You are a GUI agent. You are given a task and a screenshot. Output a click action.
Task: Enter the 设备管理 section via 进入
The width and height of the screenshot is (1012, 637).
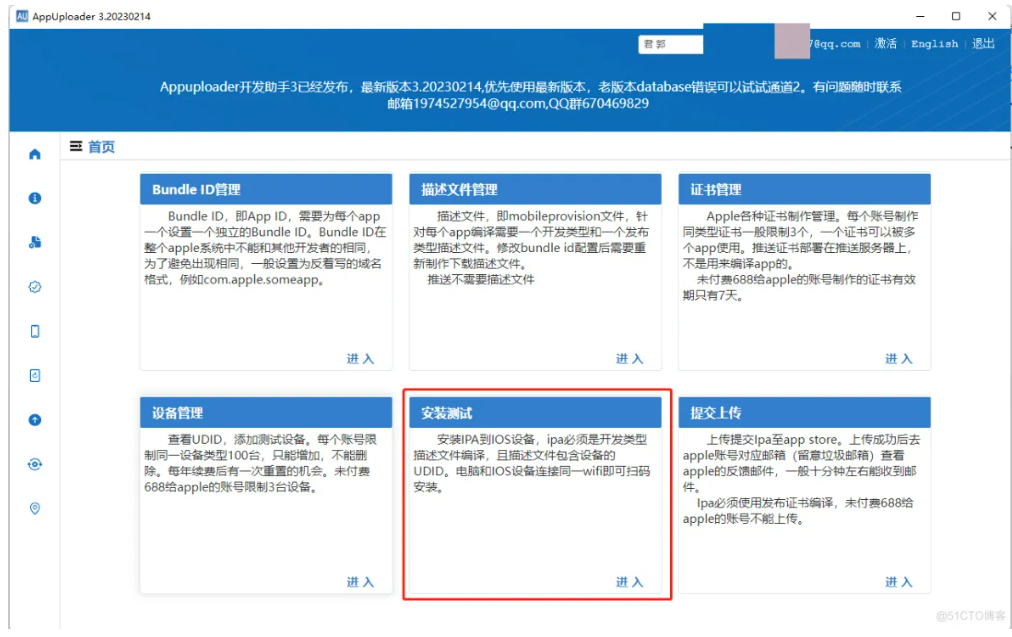(360, 582)
